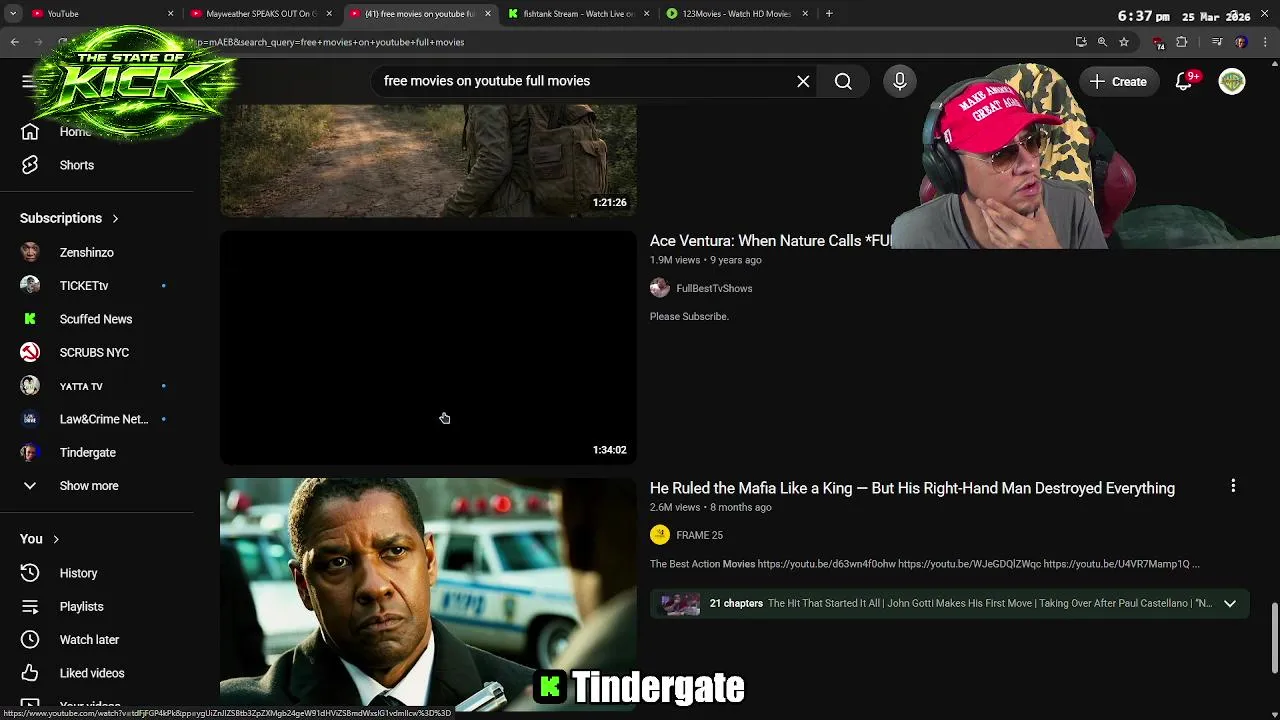The width and height of the screenshot is (1280, 720).
Task: Open the YouTube account avatar menu
Action: point(1232,82)
